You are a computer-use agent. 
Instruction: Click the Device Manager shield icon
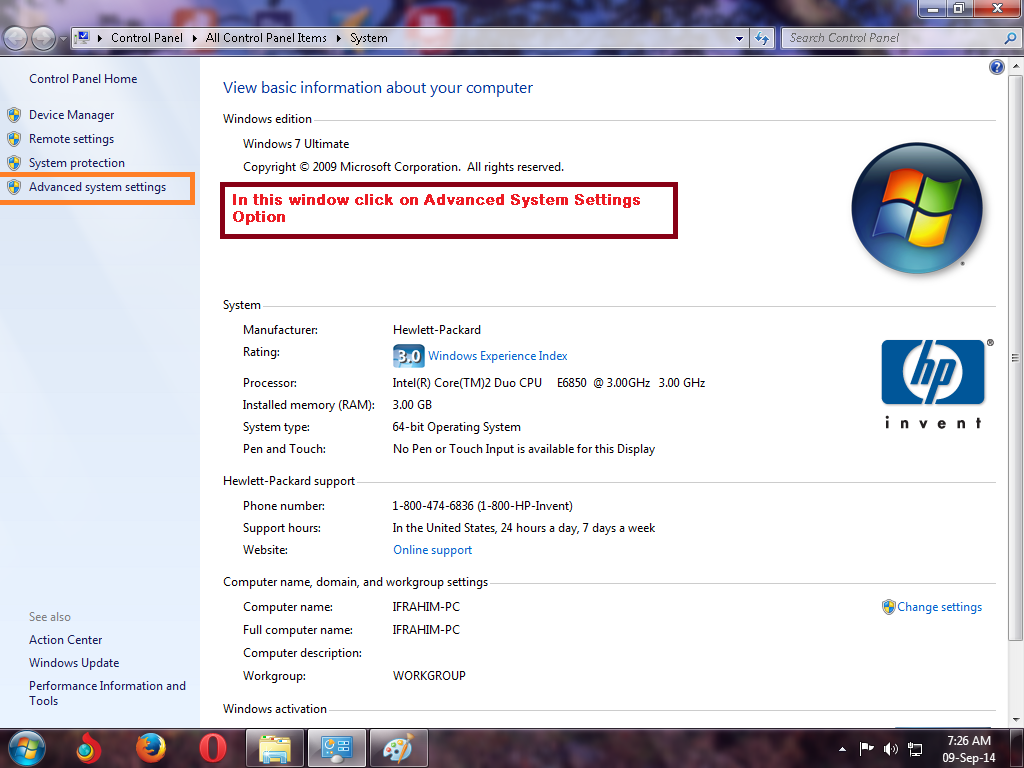(x=14, y=115)
